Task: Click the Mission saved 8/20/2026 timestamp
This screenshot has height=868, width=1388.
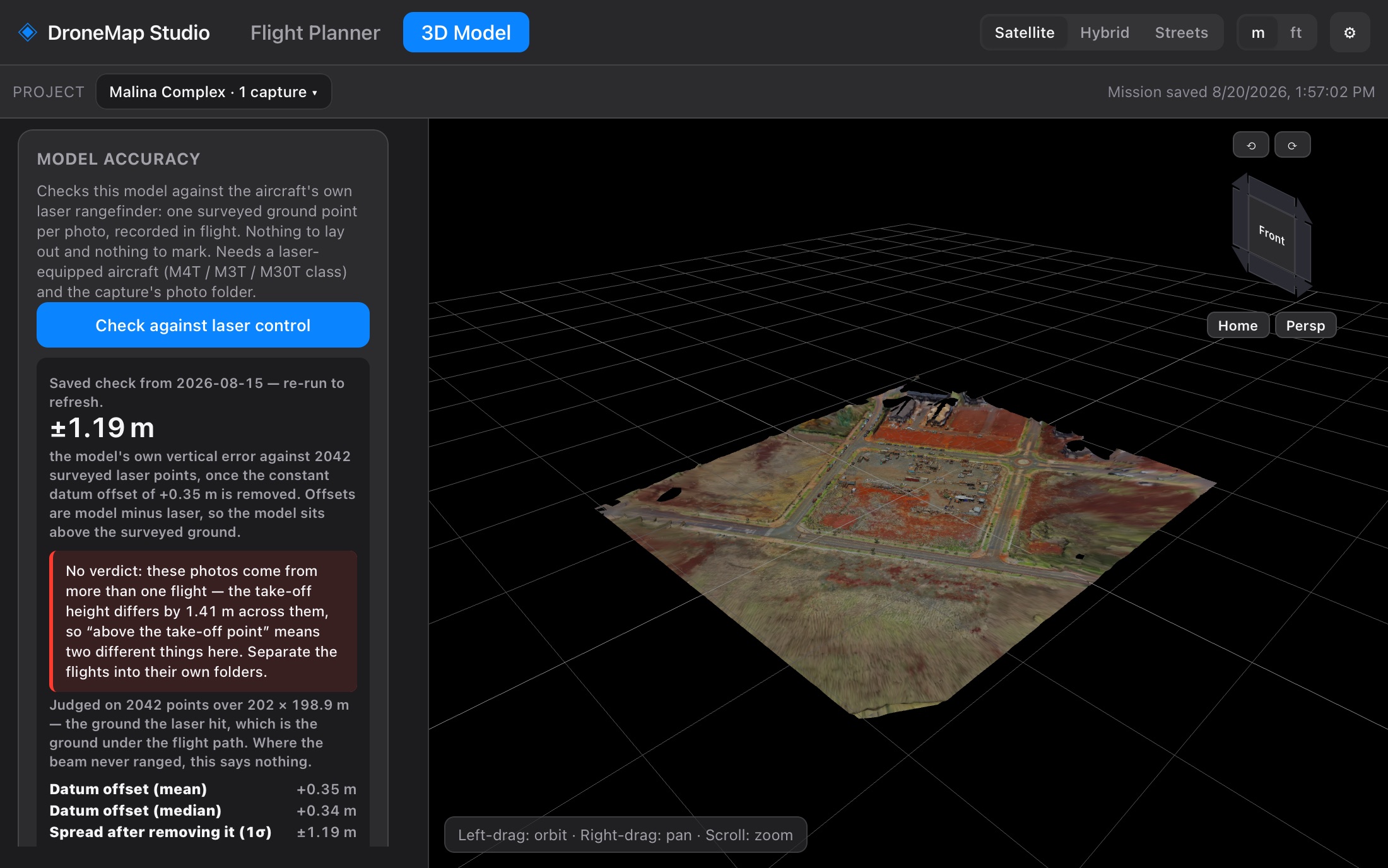Action: pyautogui.click(x=1241, y=92)
